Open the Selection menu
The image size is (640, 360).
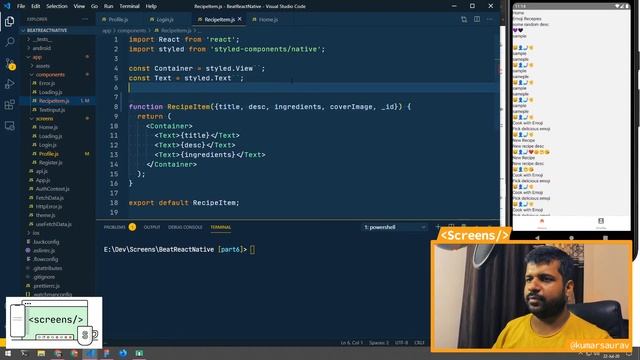point(57,6)
